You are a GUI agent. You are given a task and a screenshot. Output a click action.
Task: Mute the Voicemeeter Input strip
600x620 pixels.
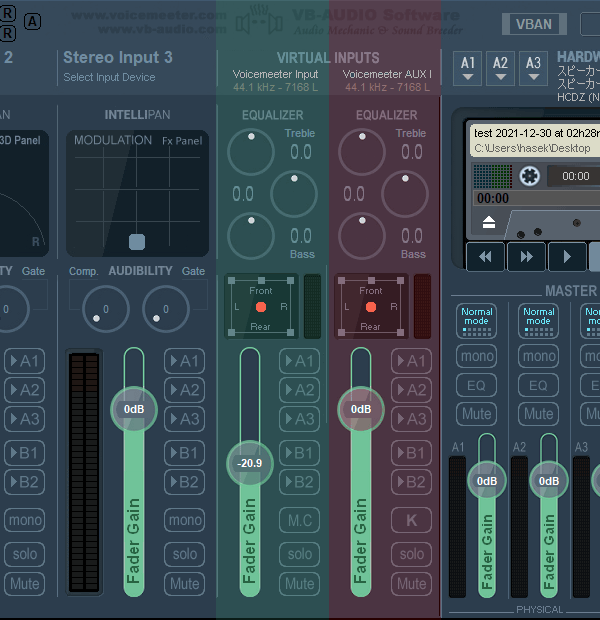point(299,584)
